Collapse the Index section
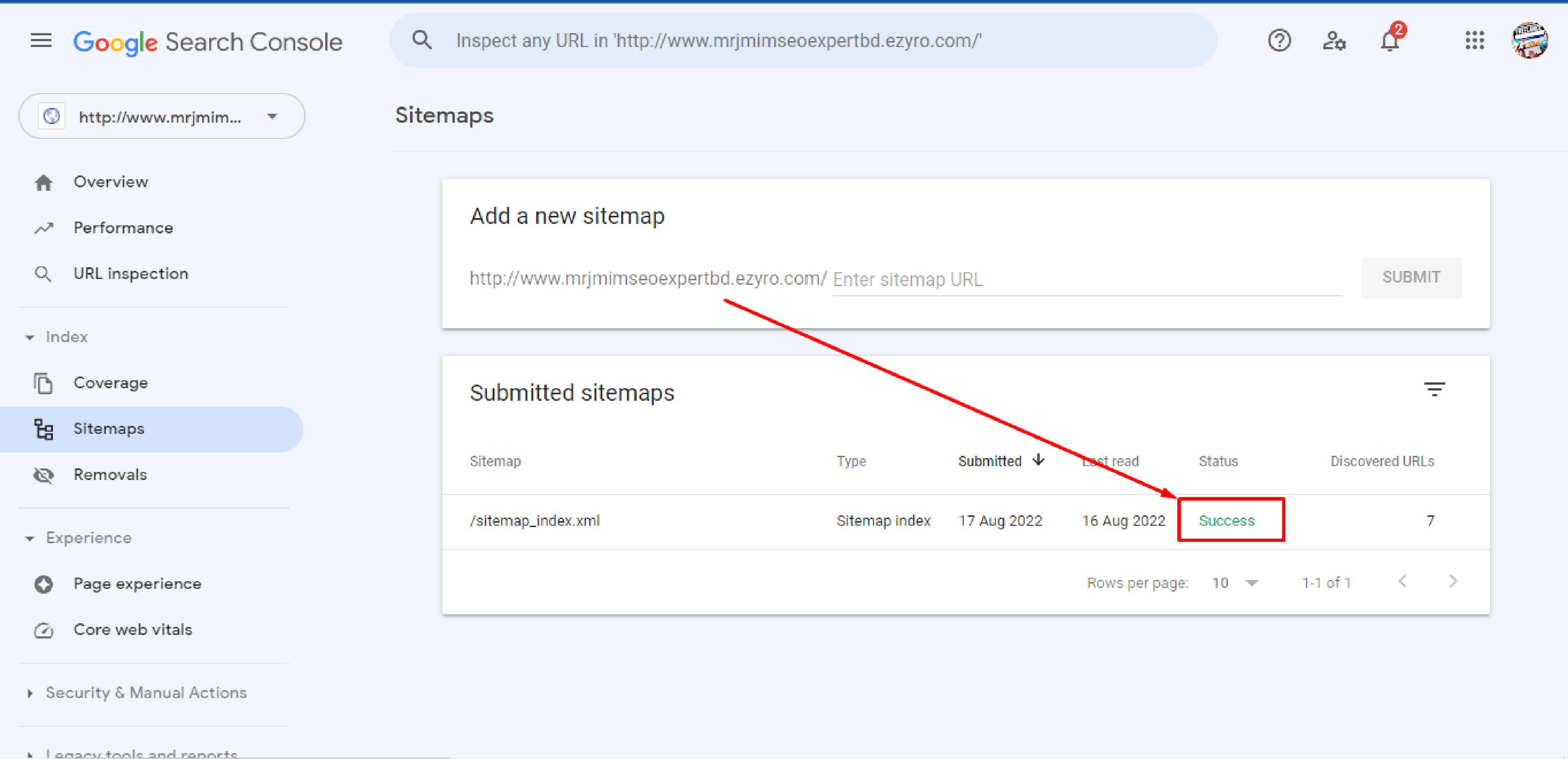Screen dimensions: 1568x759 [x=29, y=337]
